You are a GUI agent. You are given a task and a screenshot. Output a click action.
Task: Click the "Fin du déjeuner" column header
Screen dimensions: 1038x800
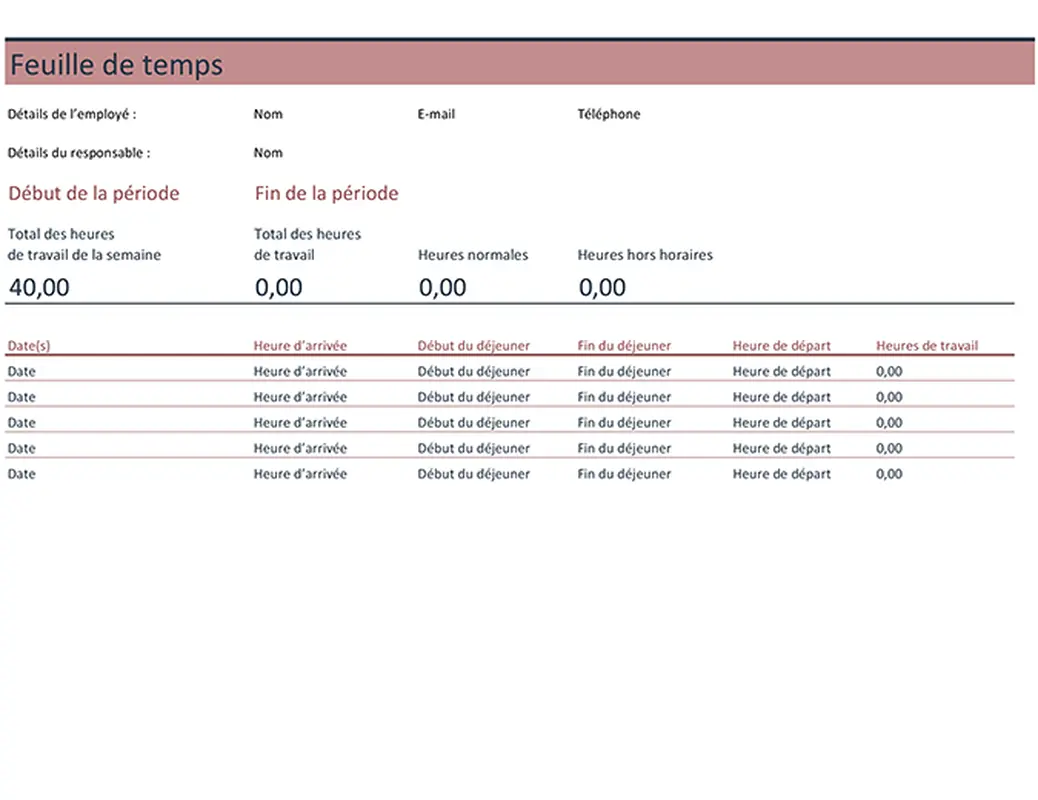[624, 346]
